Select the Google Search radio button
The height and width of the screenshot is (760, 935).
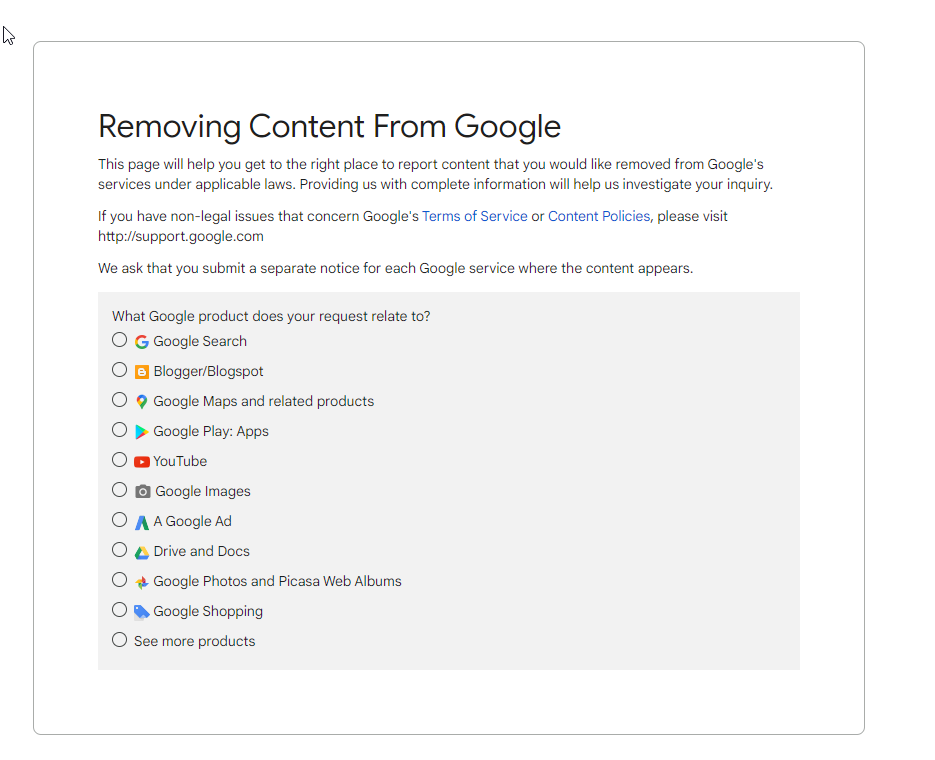119,340
